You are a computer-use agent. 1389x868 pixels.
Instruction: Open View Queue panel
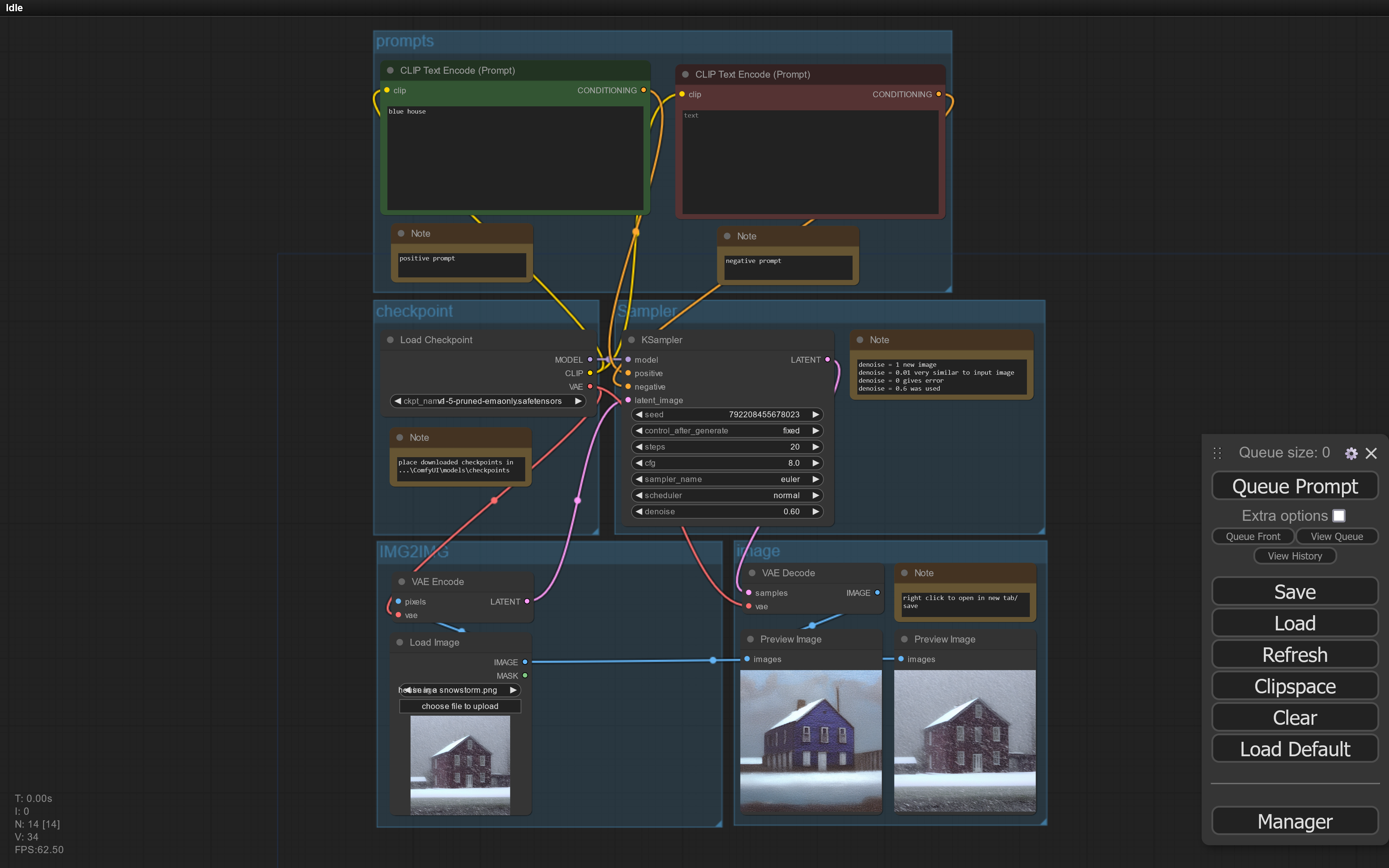coord(1336,536)
